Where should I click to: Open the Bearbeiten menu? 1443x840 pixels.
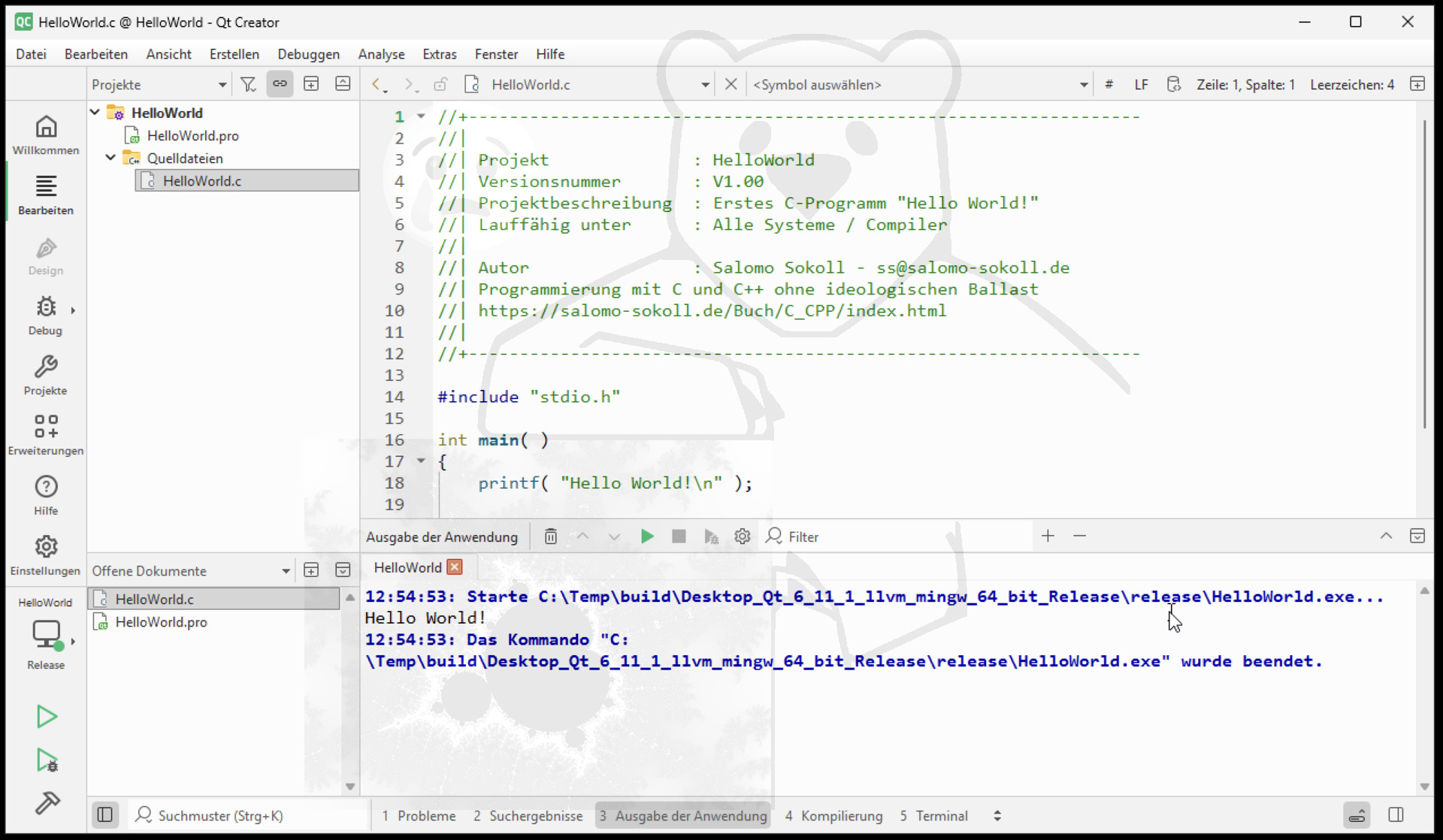[x=96, y=54]
